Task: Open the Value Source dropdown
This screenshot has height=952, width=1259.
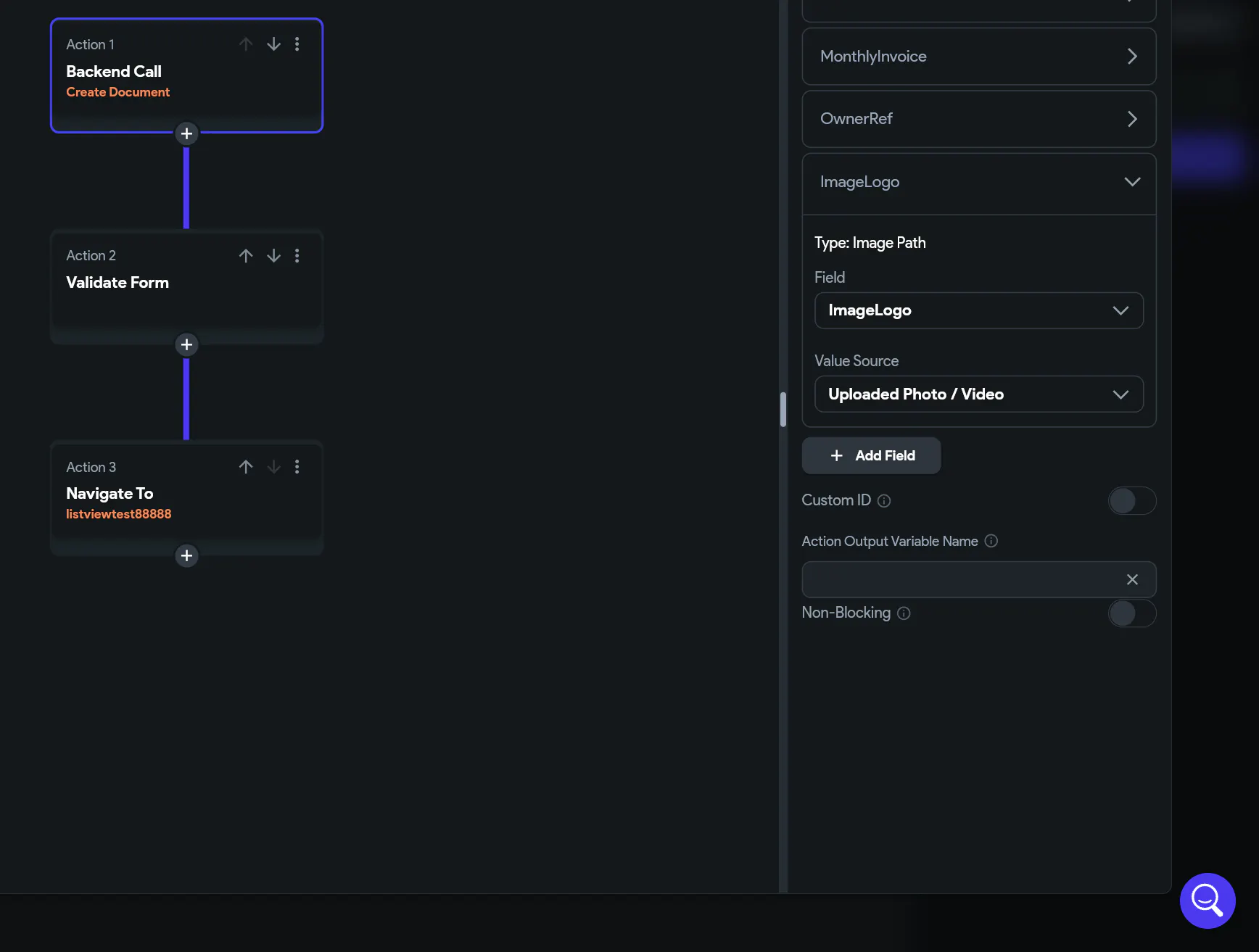Action: click(x=979, y=394)
